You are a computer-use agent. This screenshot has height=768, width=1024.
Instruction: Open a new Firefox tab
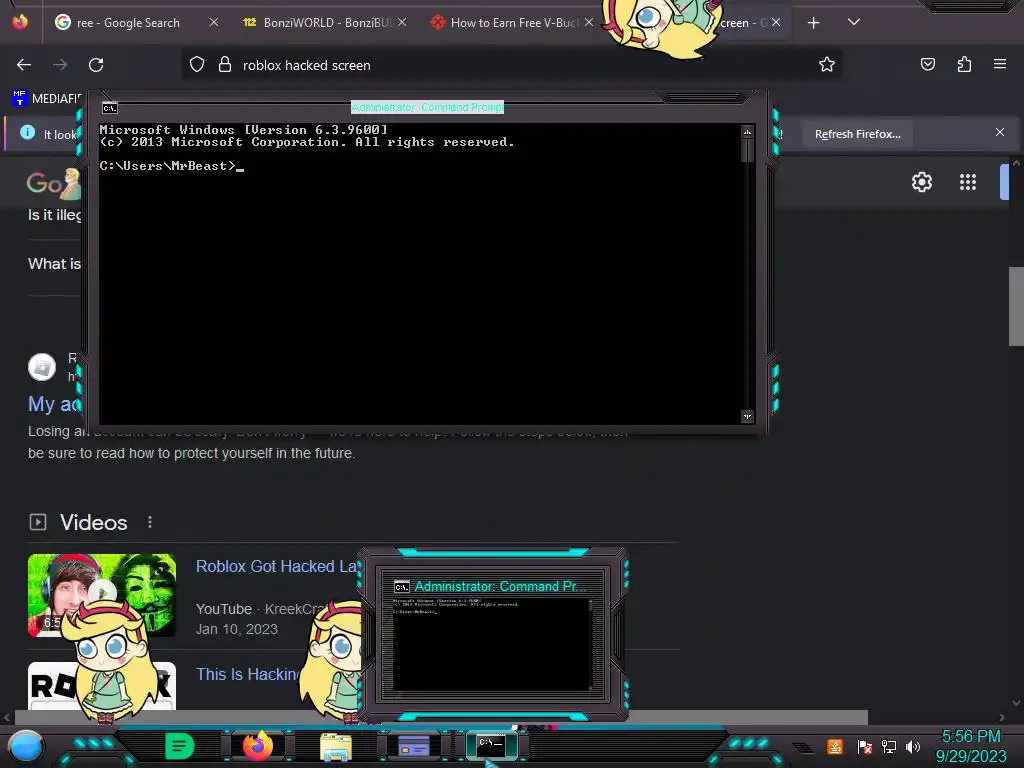(x=813, y=23)
